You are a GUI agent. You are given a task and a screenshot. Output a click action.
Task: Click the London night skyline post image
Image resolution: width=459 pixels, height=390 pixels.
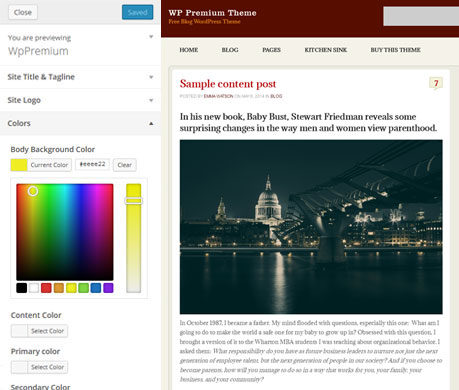coord(311,227)
